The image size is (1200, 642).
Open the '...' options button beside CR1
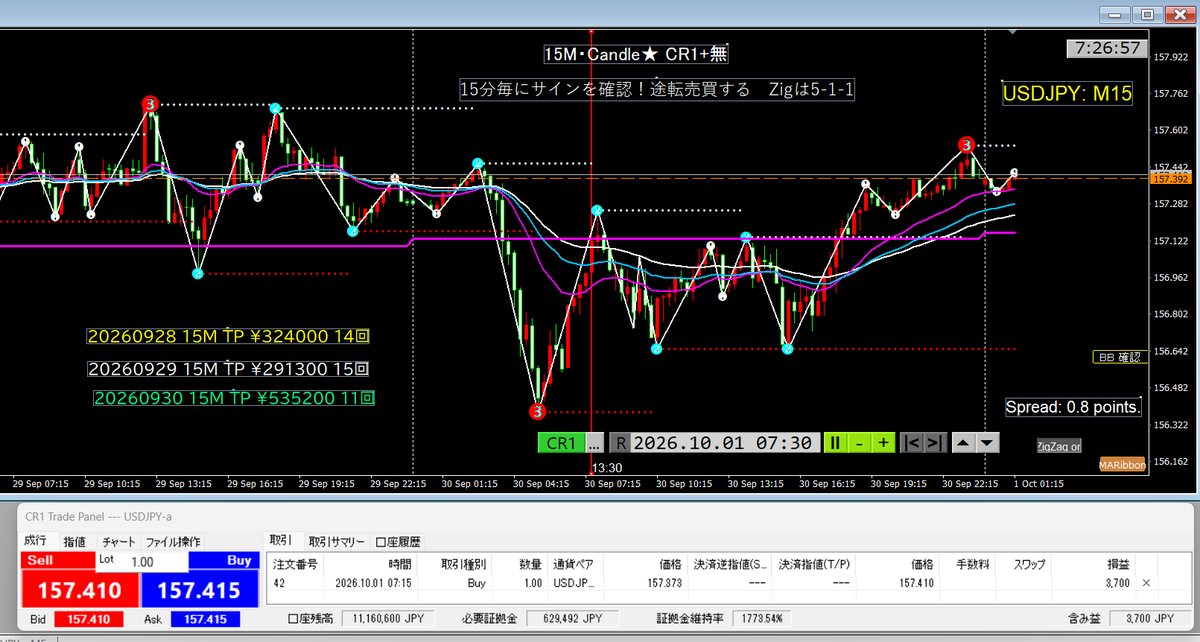click(x=594, y=443)
